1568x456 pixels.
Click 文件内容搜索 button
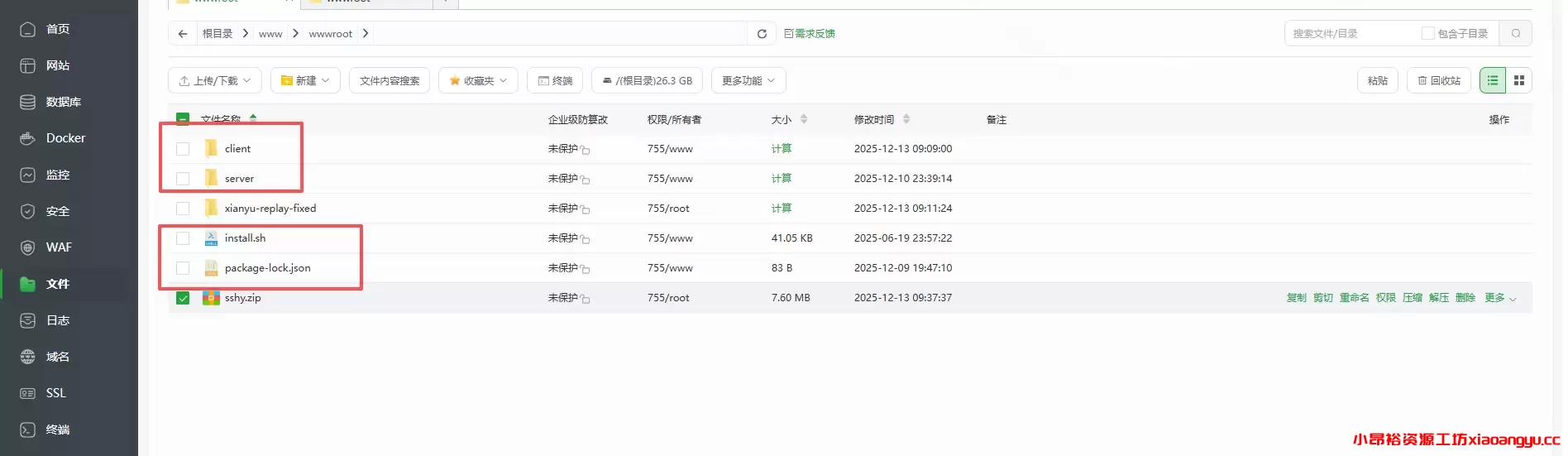390,80
